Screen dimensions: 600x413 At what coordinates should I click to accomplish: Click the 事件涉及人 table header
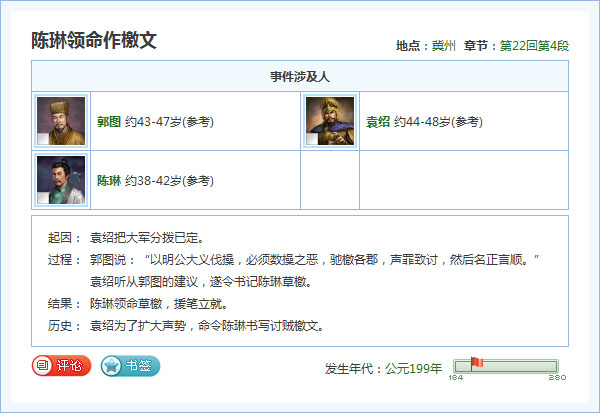[300, 76]
